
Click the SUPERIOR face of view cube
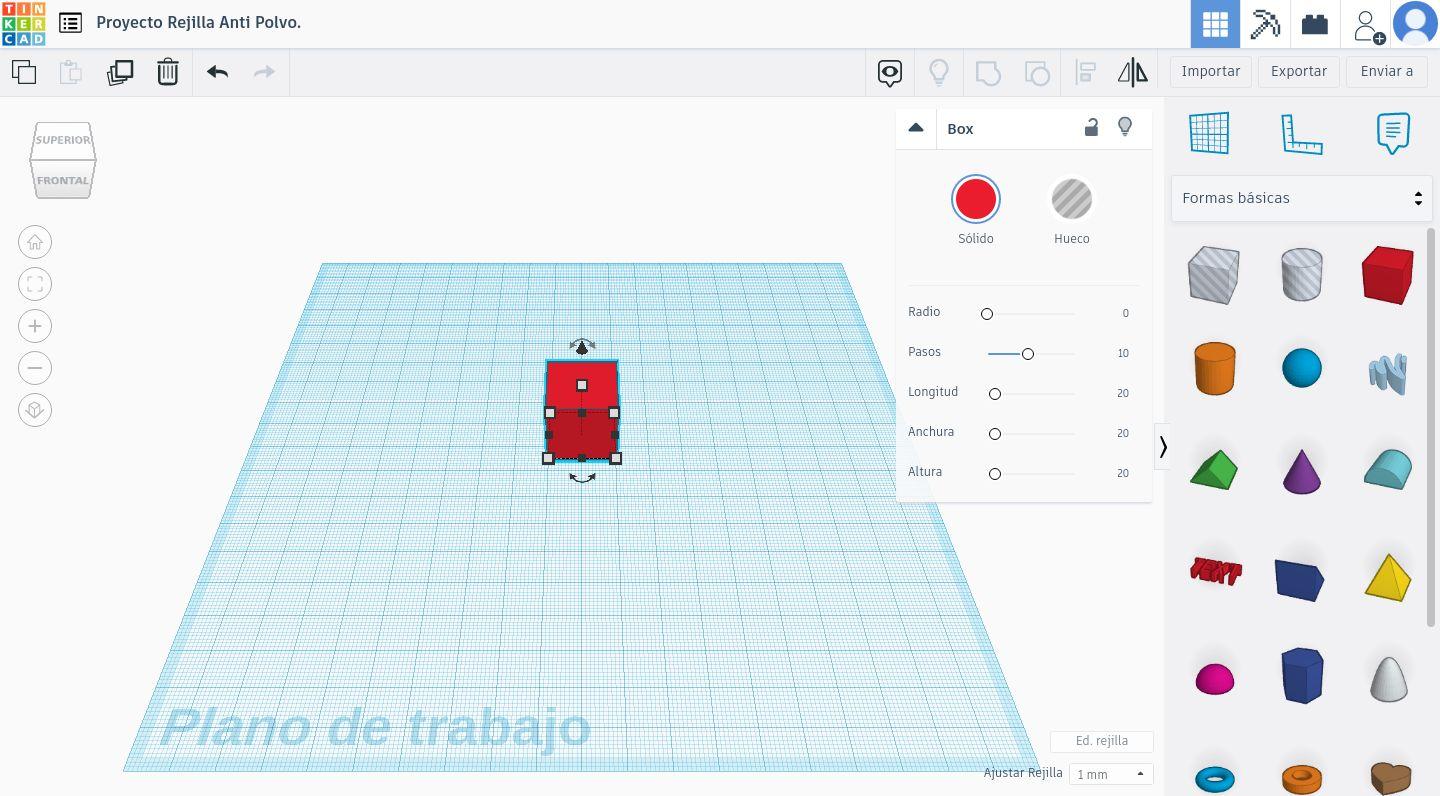[63, 140]
